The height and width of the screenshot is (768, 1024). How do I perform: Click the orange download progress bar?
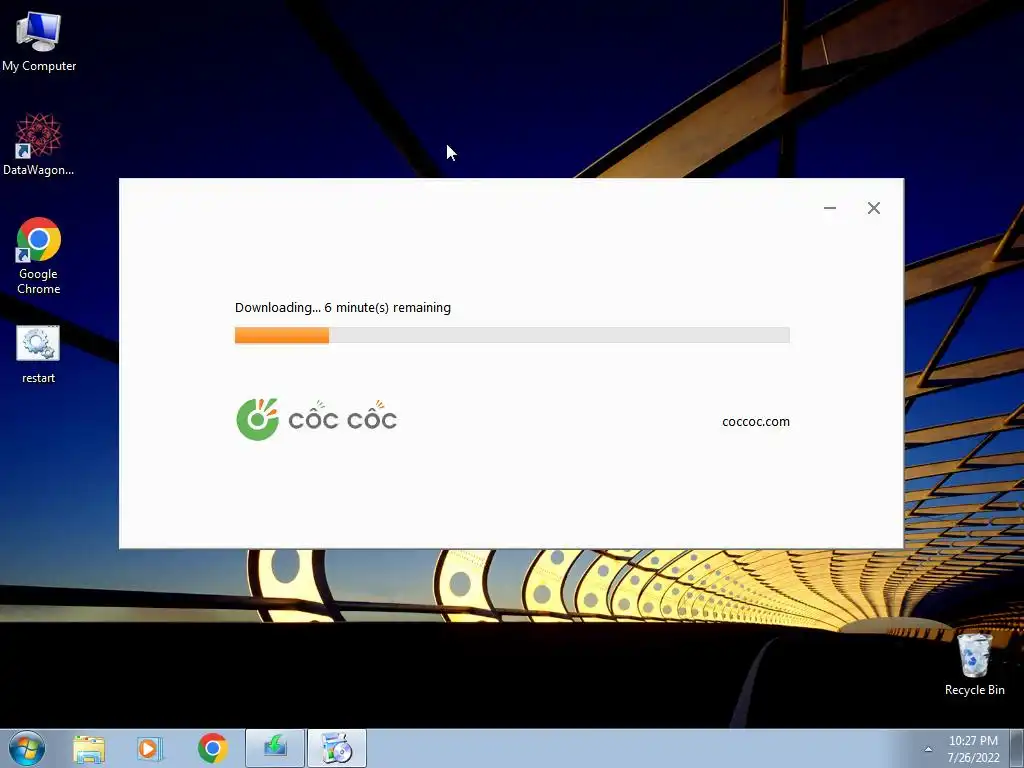tap(512, 335)
